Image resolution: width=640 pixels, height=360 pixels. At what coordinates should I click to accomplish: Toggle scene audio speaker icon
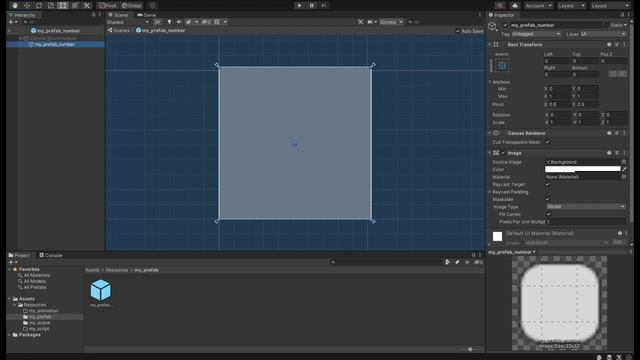pyautogui.click(x=179, y=22)
